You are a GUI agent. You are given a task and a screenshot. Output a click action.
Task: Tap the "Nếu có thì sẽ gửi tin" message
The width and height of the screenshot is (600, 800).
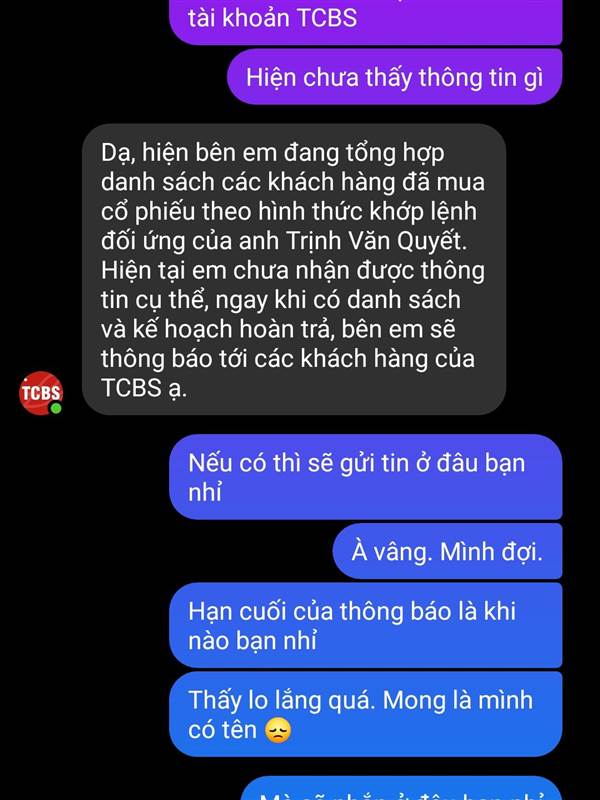[x=366, y=477]
